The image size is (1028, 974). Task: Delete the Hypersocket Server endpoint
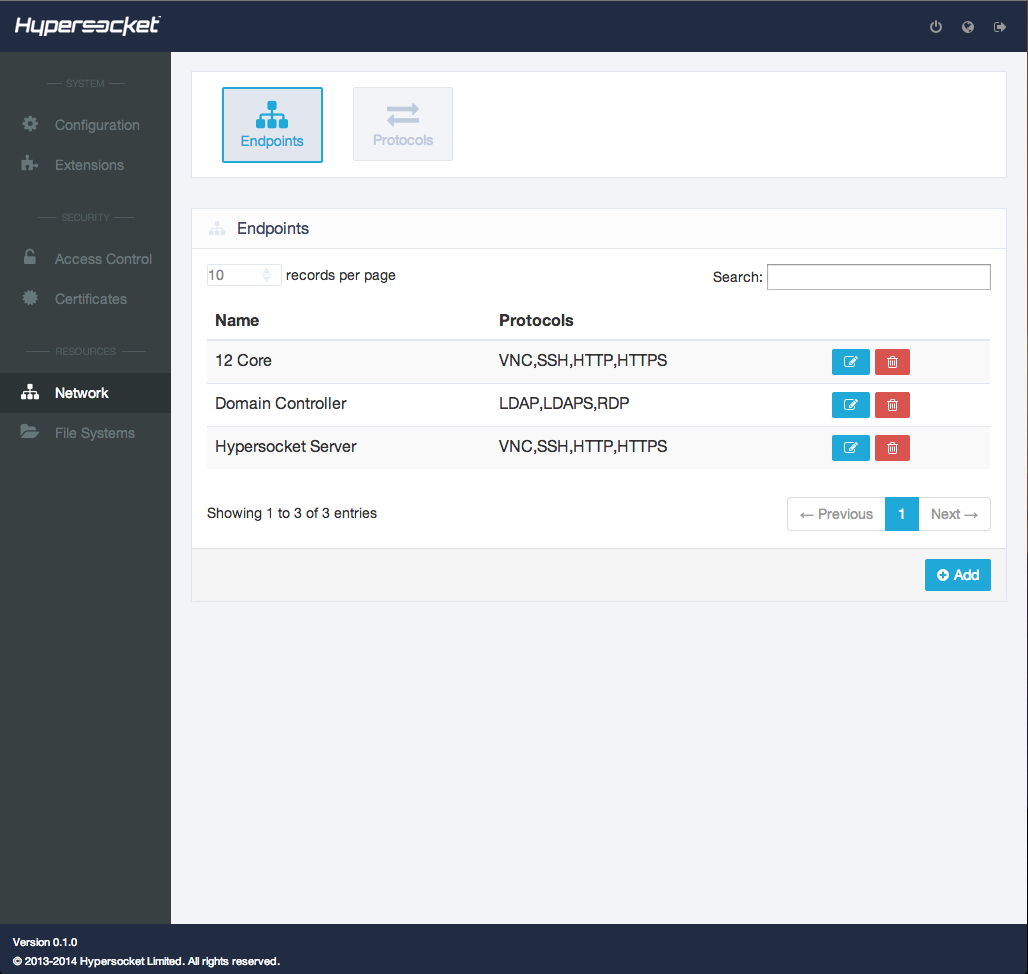892,448
